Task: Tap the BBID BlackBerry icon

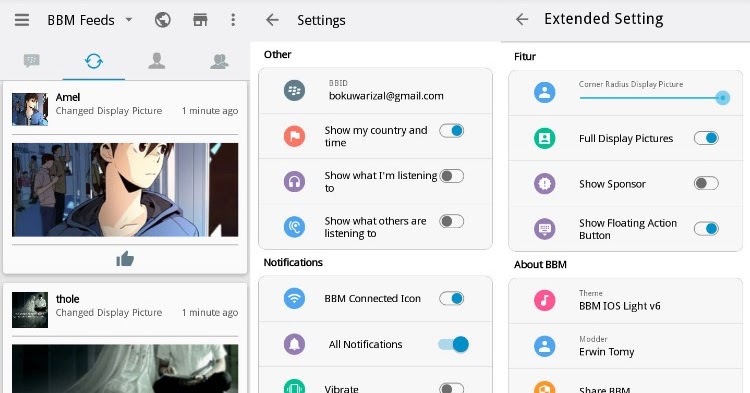Action: coord(294,90)
